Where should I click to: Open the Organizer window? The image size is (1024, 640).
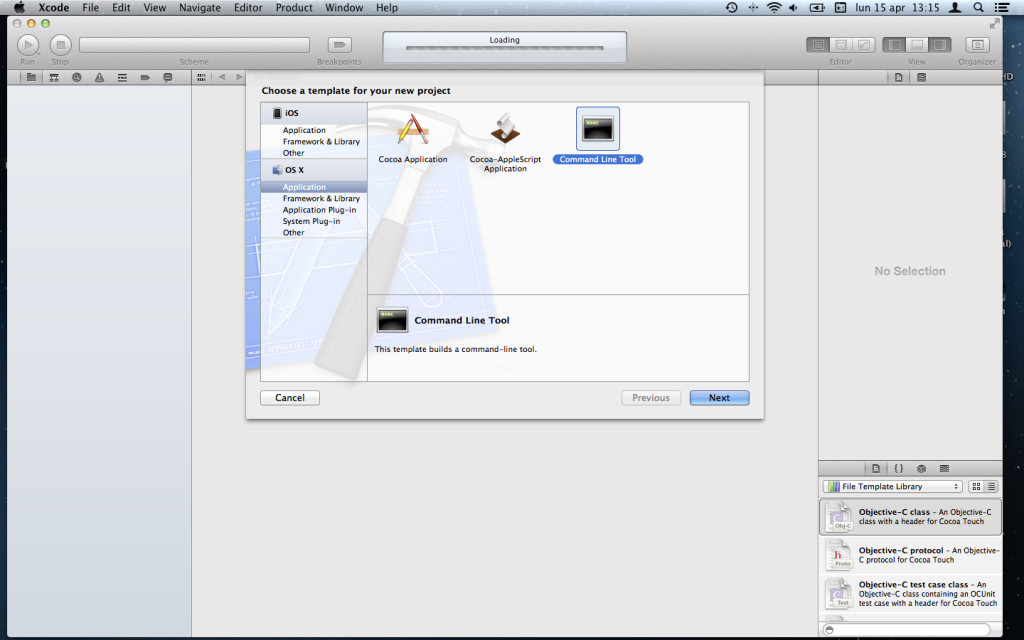977,45
